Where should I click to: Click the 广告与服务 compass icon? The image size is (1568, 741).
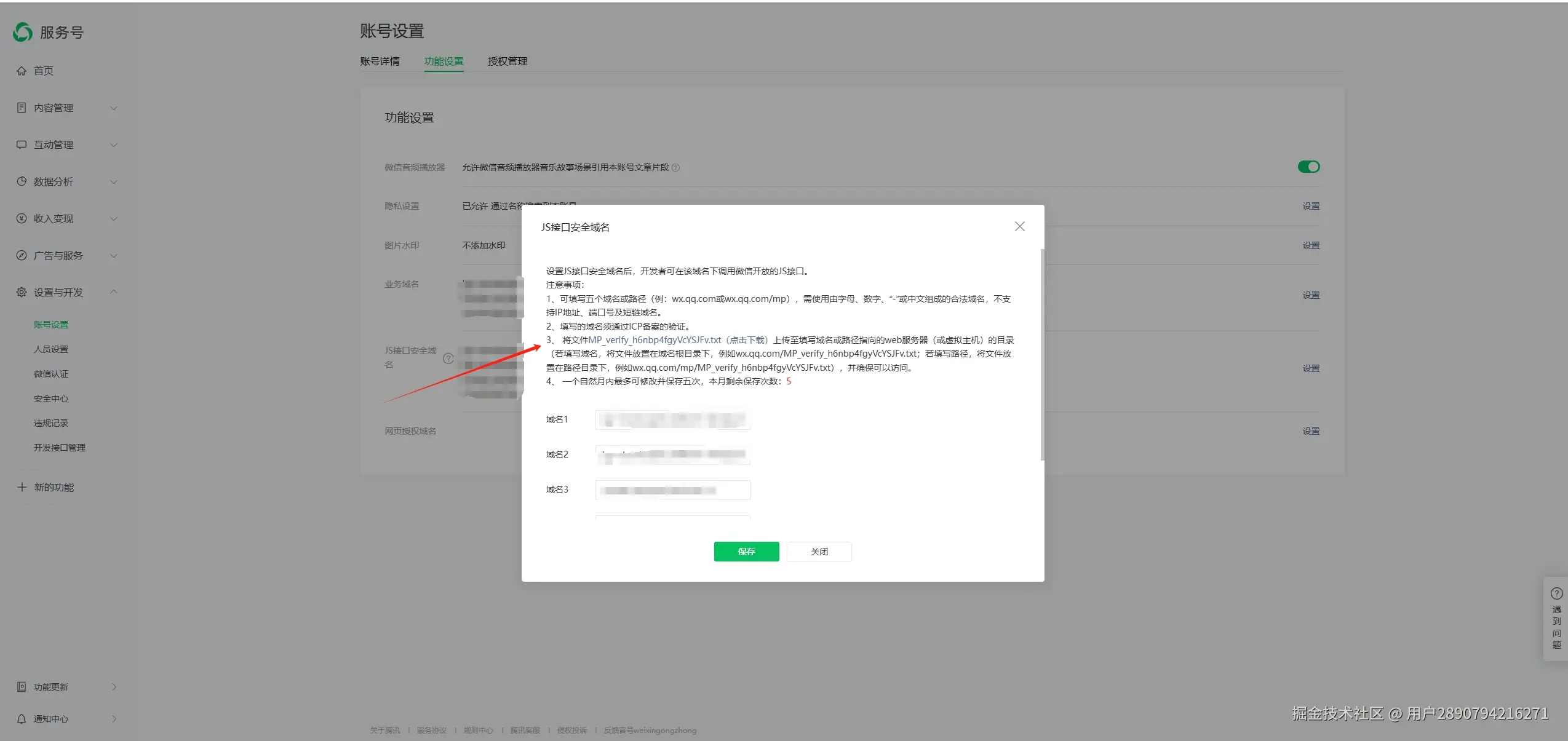coord(22,255)
